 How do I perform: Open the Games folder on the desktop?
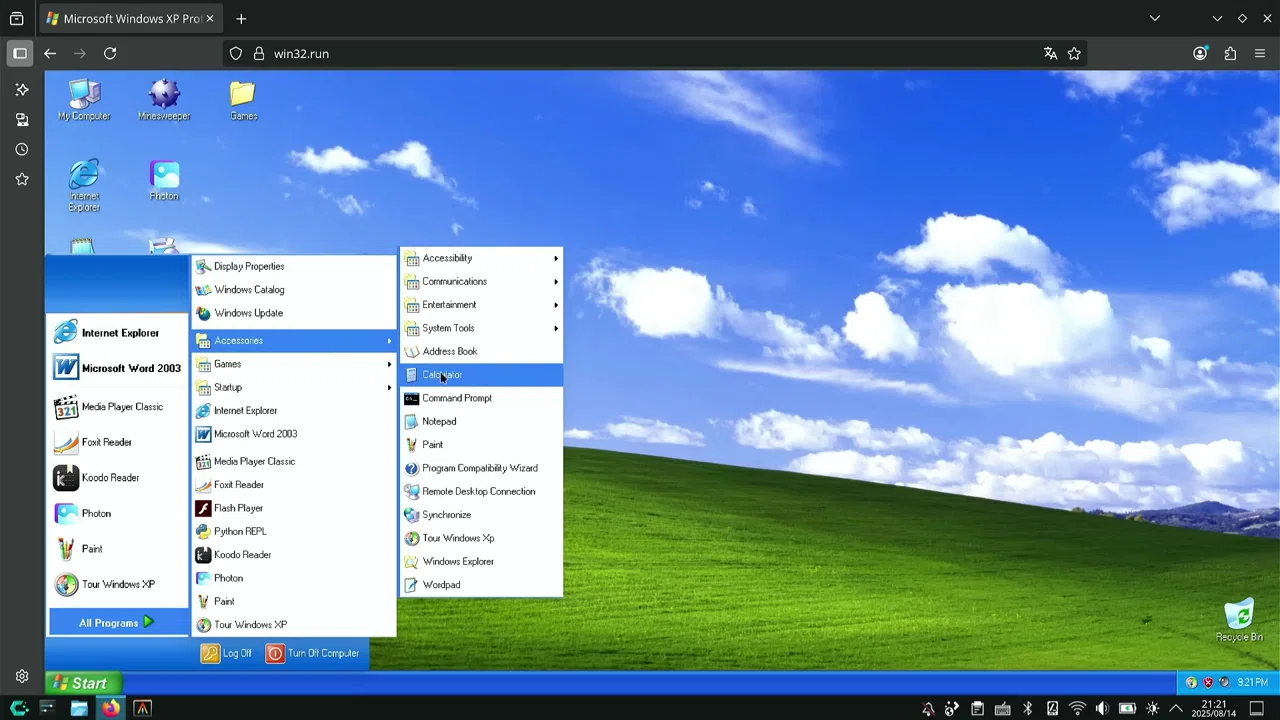point(243,100)
